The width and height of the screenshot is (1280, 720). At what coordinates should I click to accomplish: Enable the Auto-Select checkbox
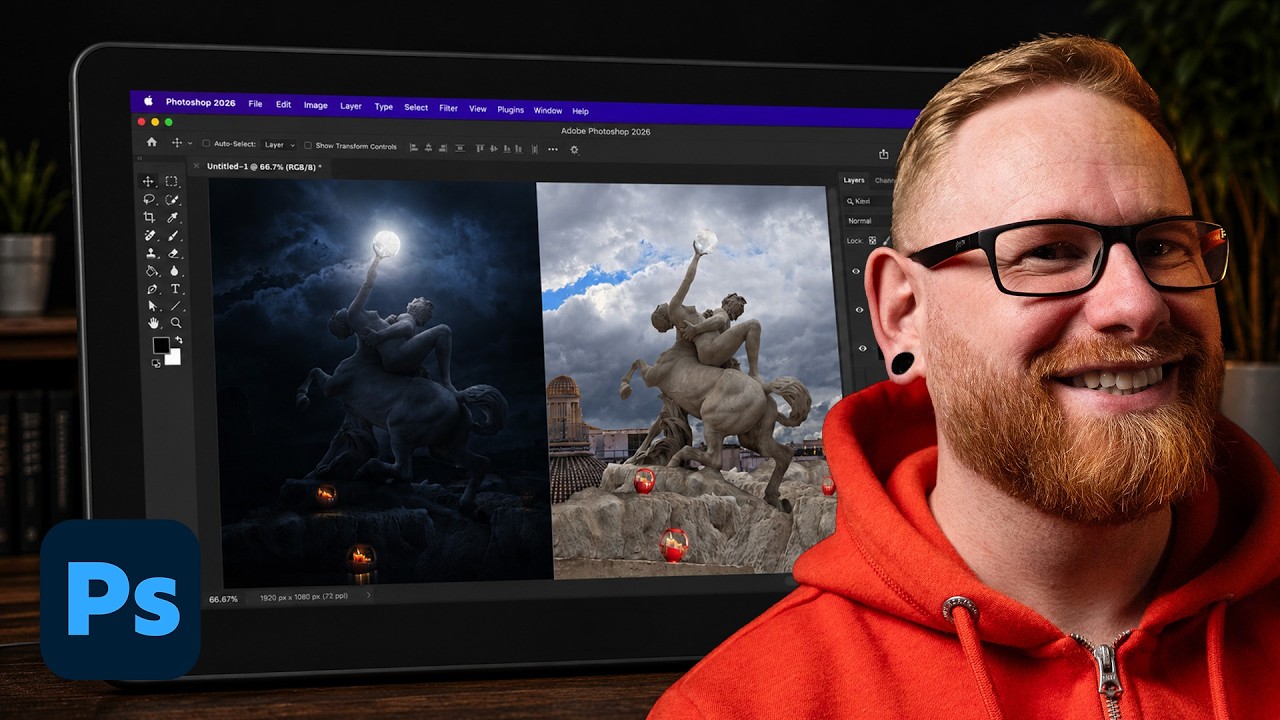206,144
